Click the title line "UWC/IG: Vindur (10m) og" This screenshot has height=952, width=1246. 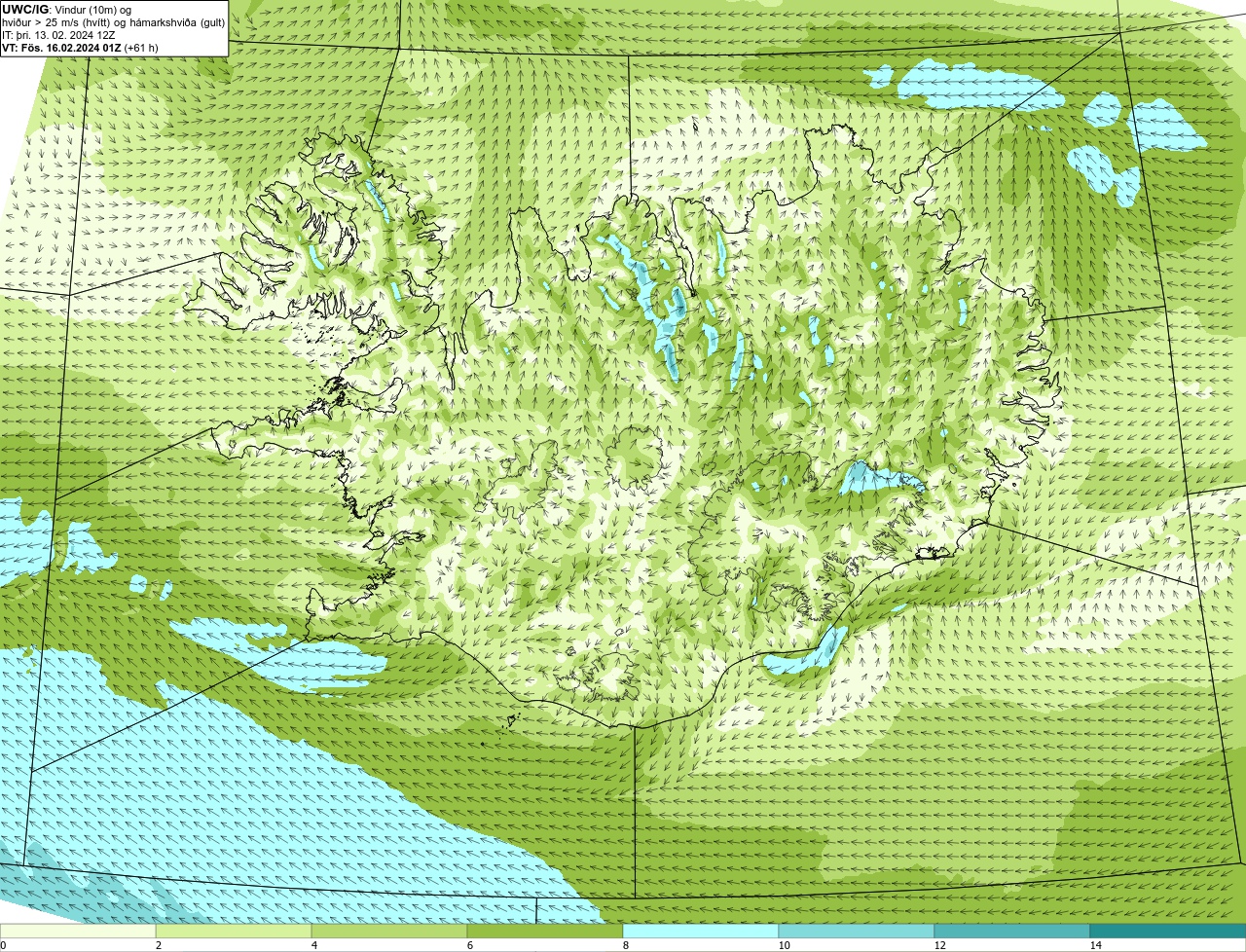click(x=66, y=9)
